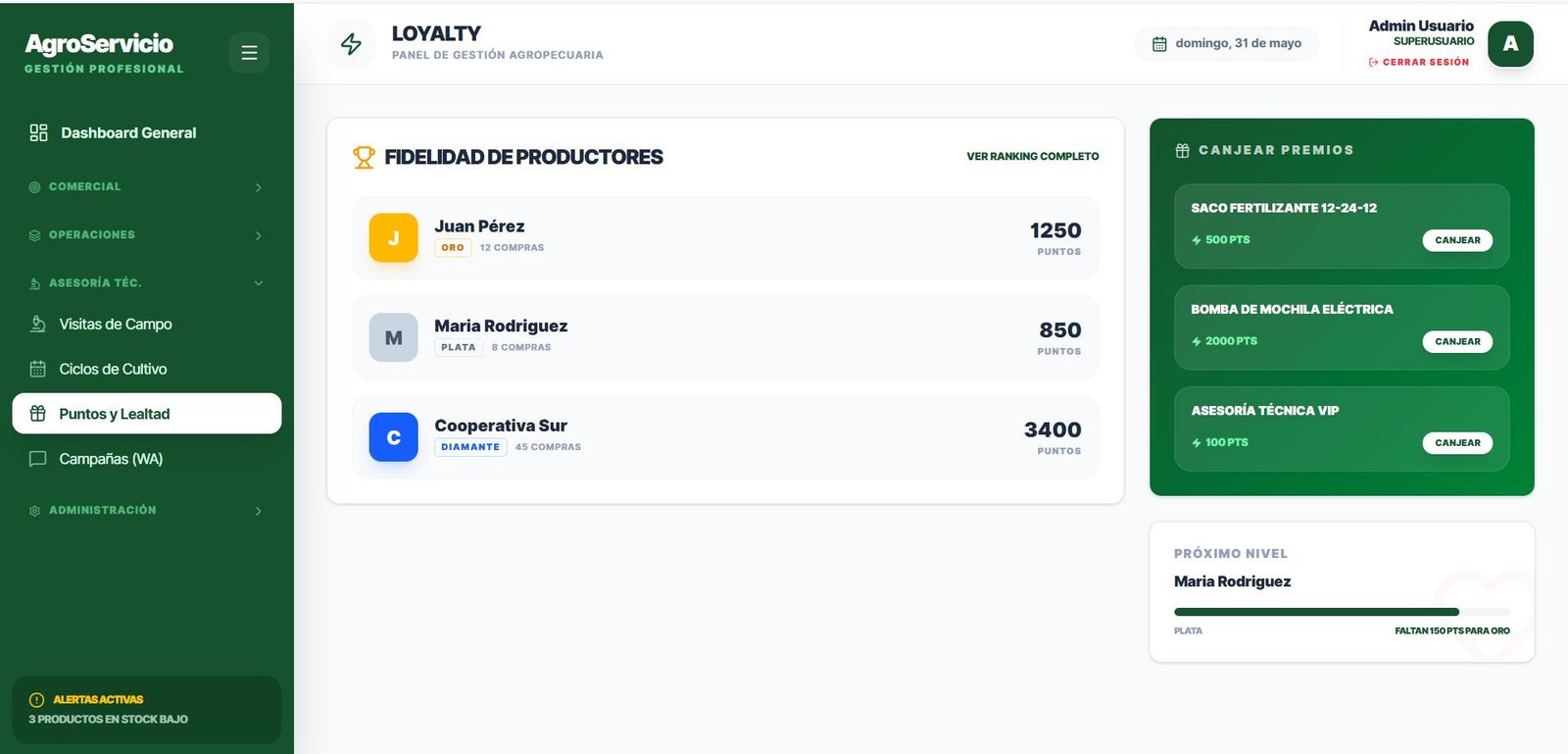
Task: Click the lightning bolt Loyalty header icon
Action: tap(351, 44)
